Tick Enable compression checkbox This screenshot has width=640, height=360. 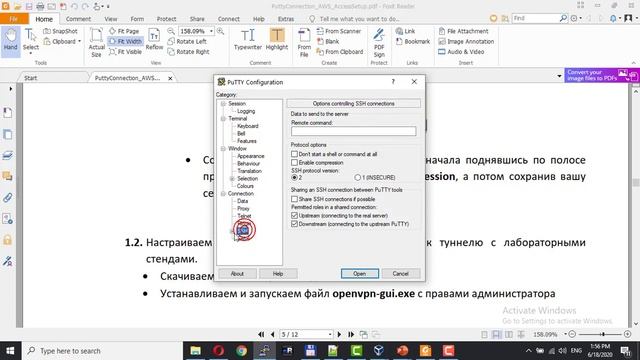click(x=294, y=162)
